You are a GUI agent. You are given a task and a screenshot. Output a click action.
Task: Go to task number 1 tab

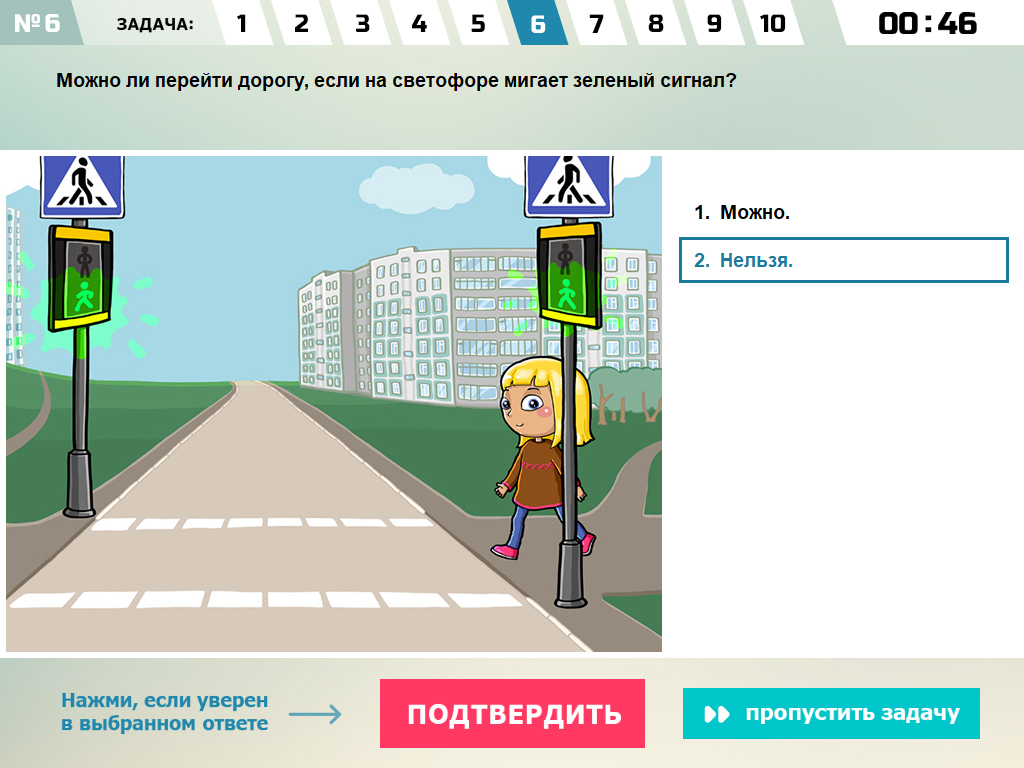[x=242, y=24]
